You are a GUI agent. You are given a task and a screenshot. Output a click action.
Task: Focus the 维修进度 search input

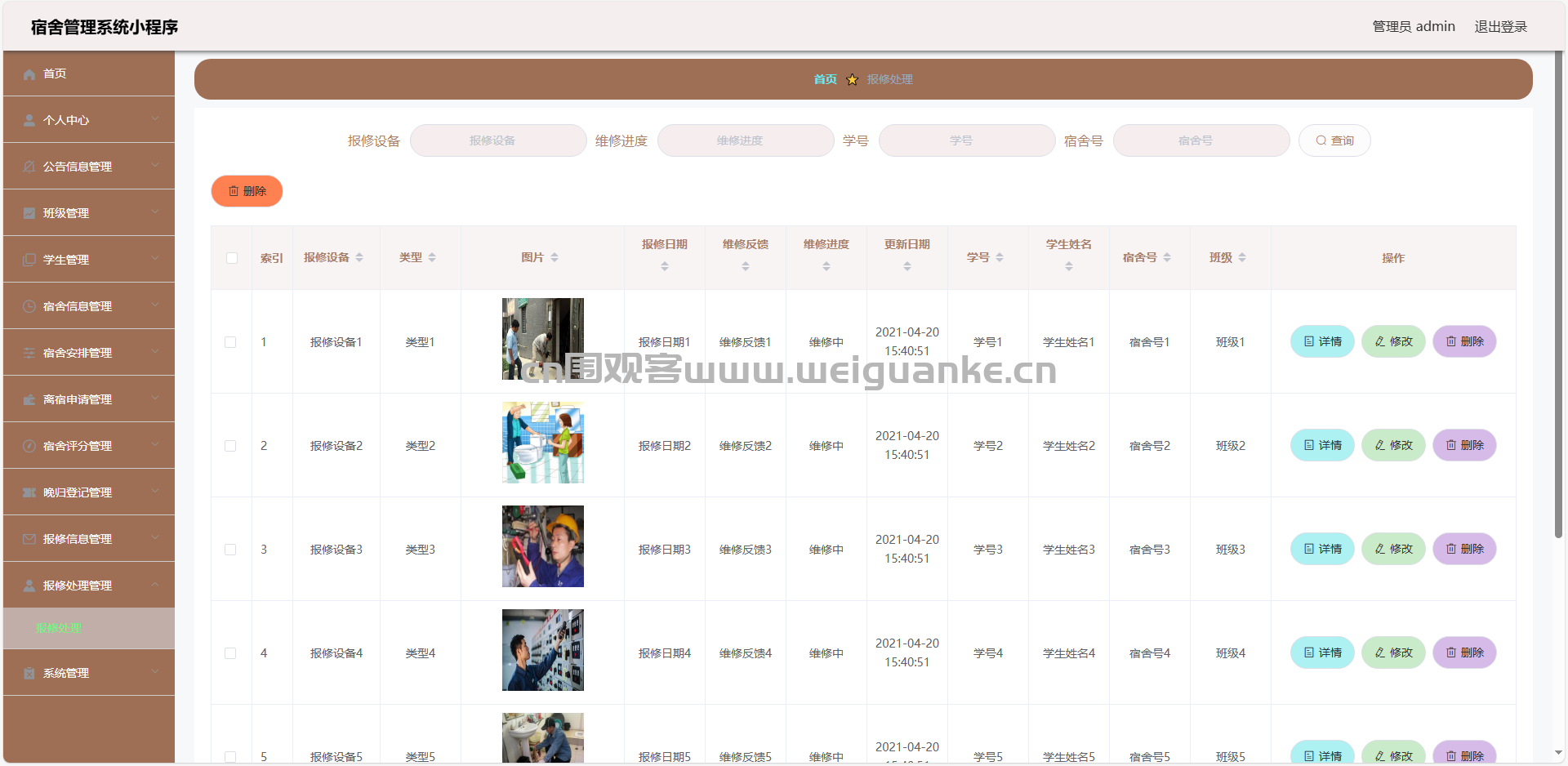point(746,140)
